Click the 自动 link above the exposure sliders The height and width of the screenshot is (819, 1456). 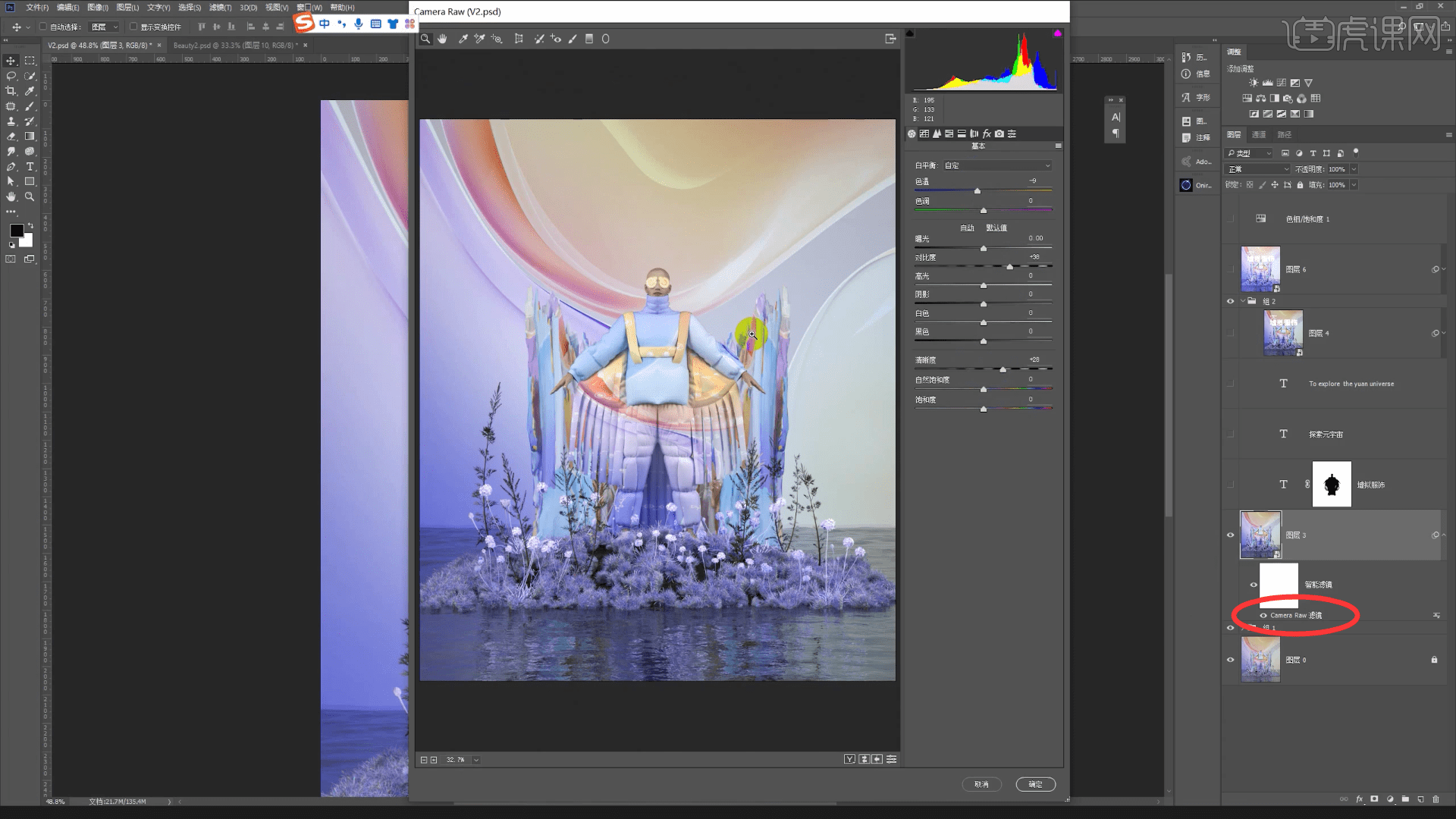pyautogui.click(x=966, y=227)
